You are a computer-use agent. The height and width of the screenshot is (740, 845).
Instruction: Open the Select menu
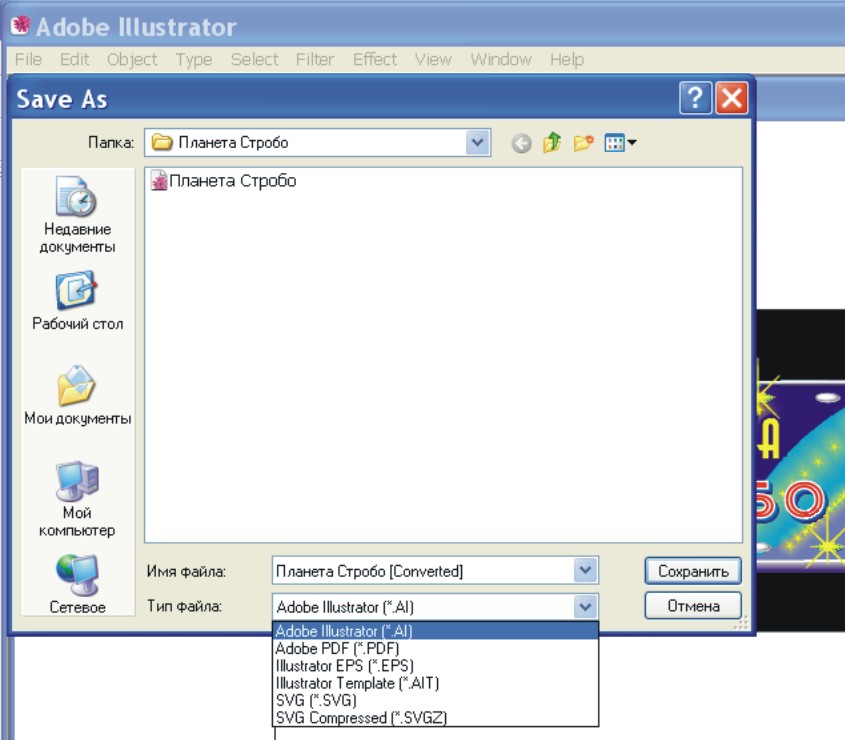254,59
